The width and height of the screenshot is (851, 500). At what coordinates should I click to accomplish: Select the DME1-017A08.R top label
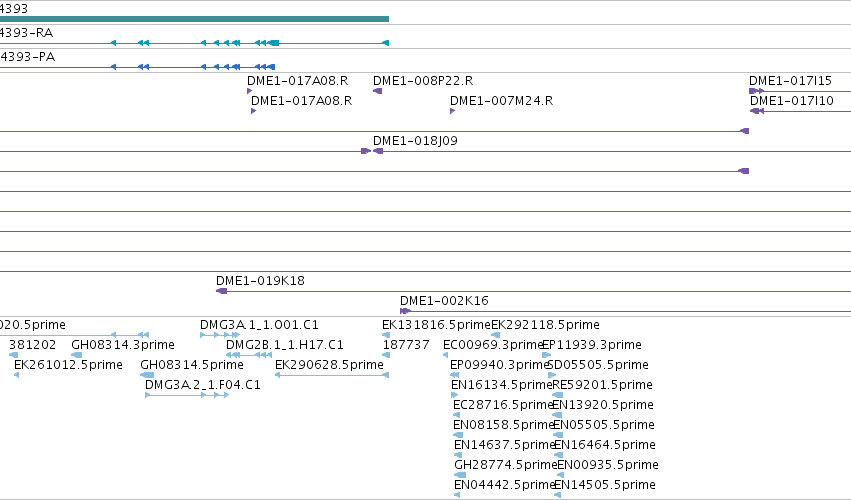(297, 81)
